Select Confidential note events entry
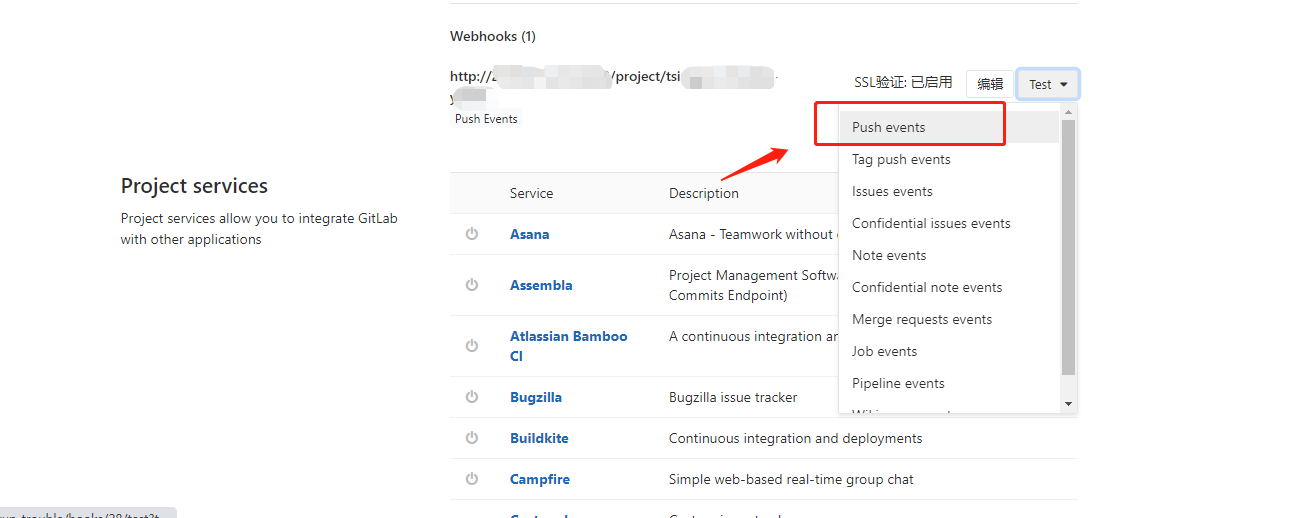The height and width of the screenshot is (518, 1289). point(948,287)
